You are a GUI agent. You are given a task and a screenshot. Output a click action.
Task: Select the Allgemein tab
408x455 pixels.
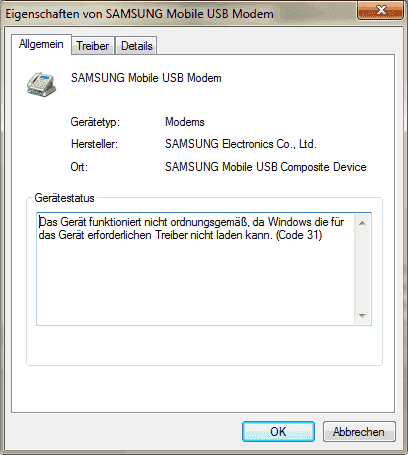pyautogui.click(x=41, y=44)
